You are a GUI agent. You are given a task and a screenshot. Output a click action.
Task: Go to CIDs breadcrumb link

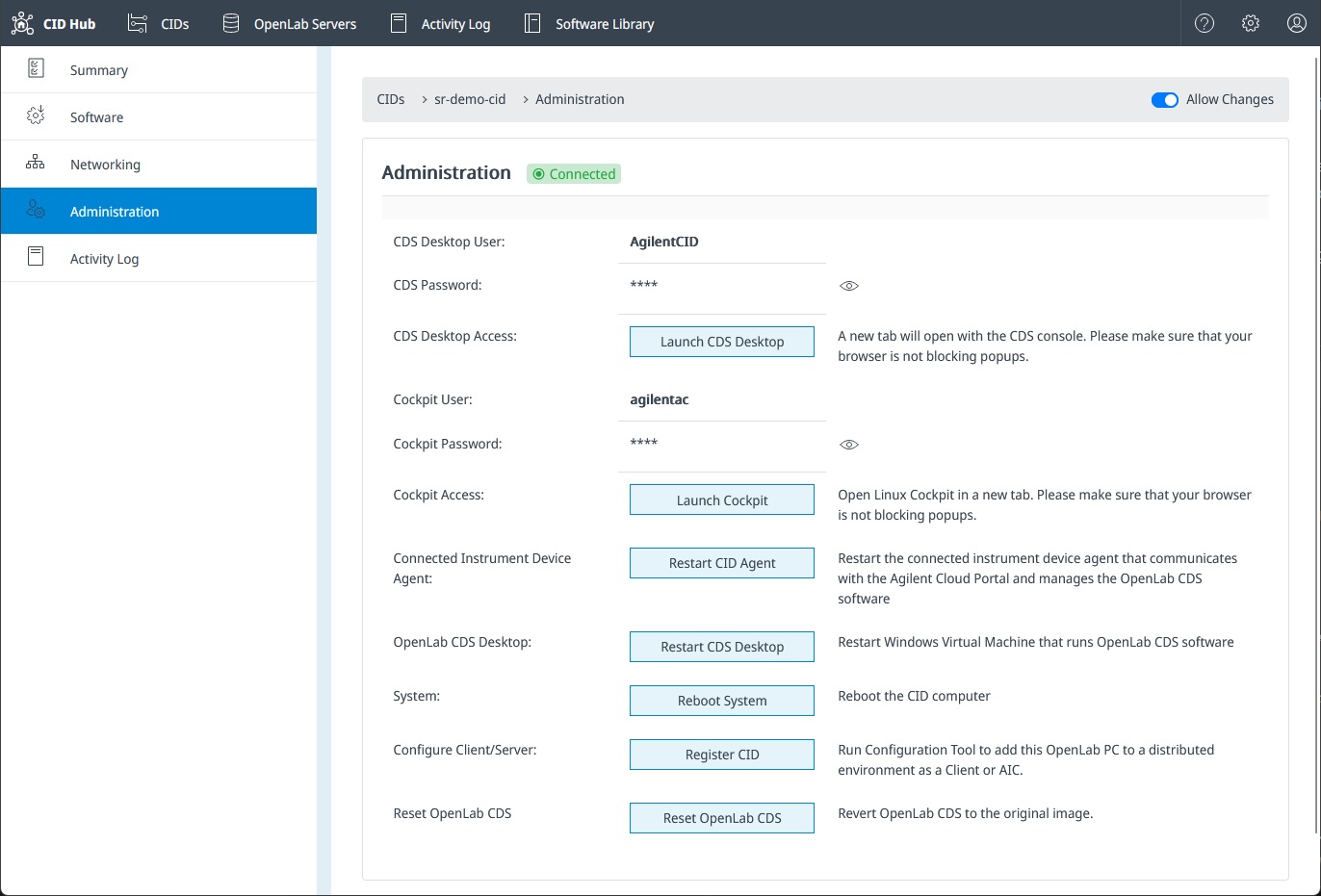391,99
